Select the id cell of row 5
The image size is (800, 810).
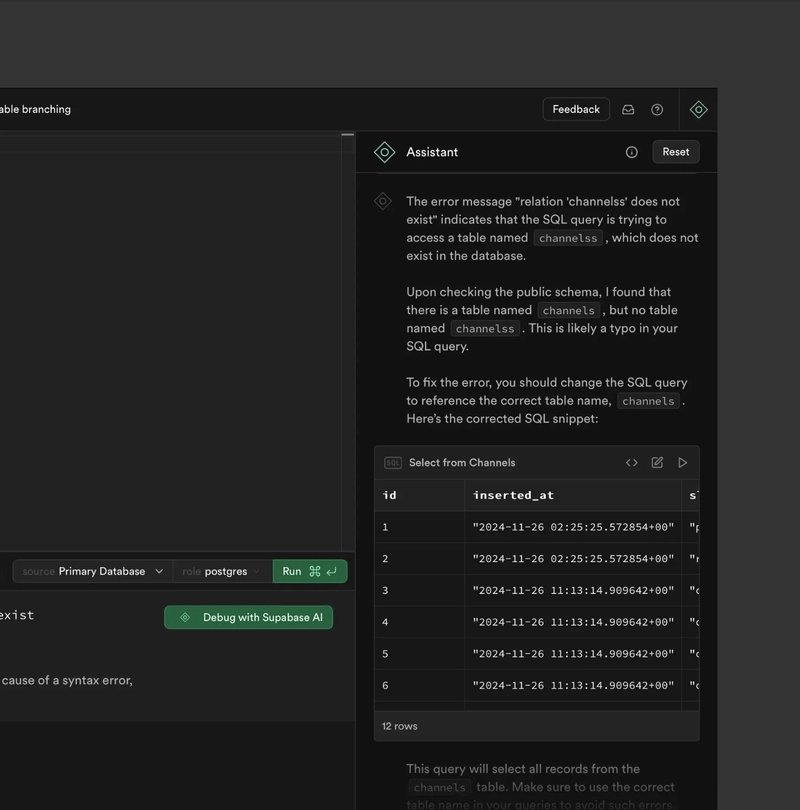(x=419, y=654)
